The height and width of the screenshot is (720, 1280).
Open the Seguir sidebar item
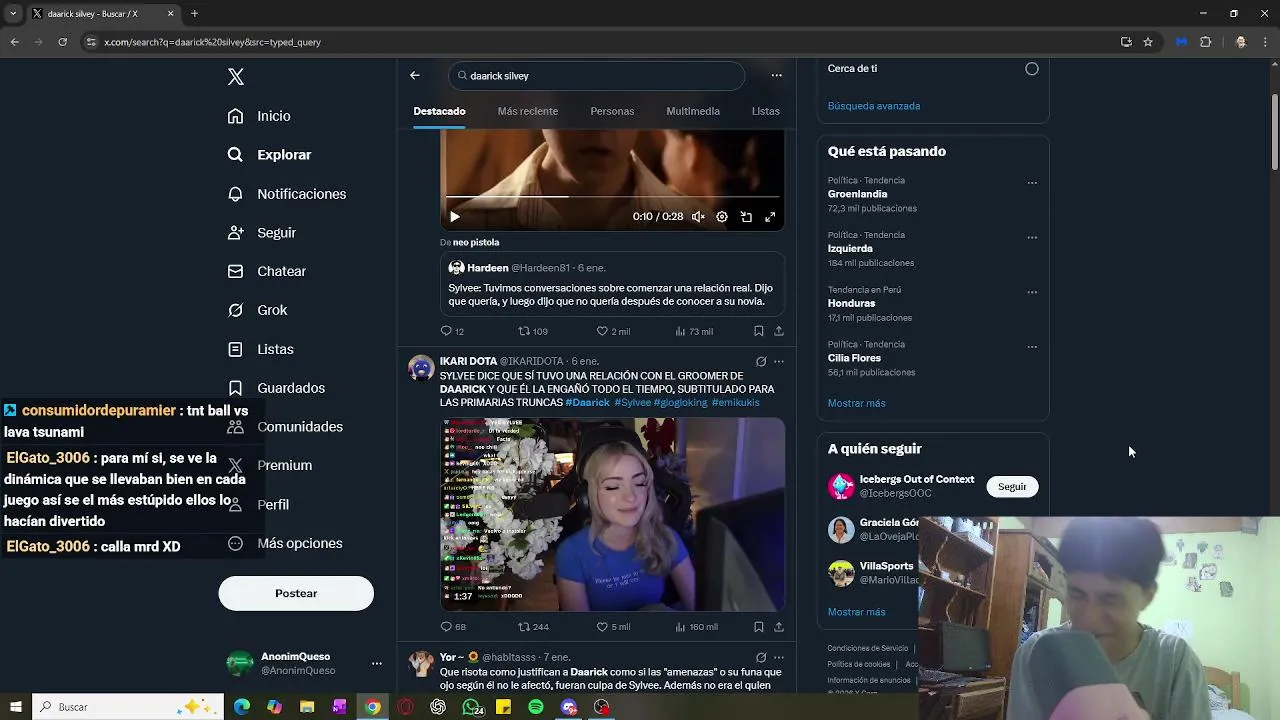point(261,233)
